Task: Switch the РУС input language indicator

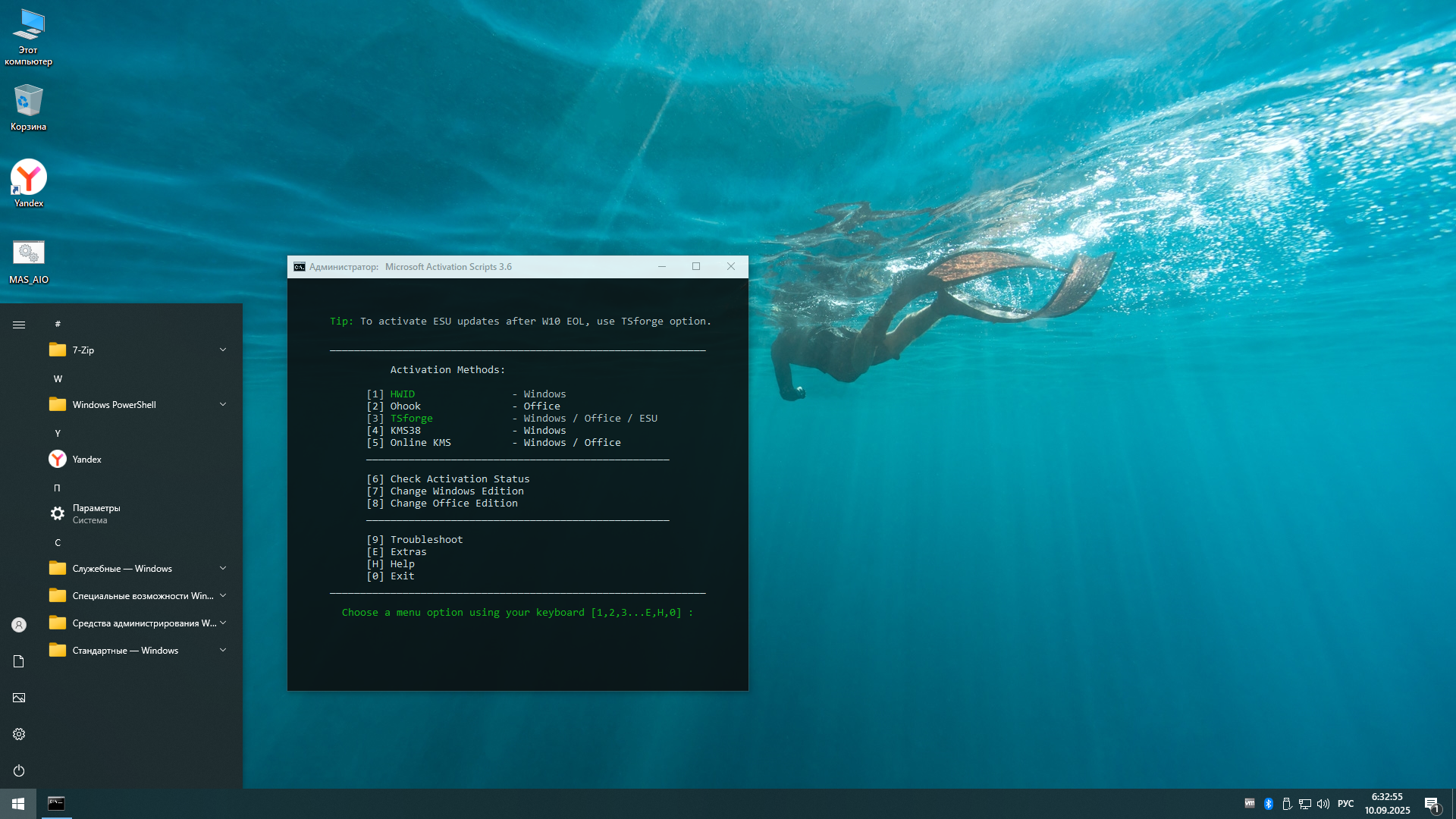Action: tap(1345, 804)
